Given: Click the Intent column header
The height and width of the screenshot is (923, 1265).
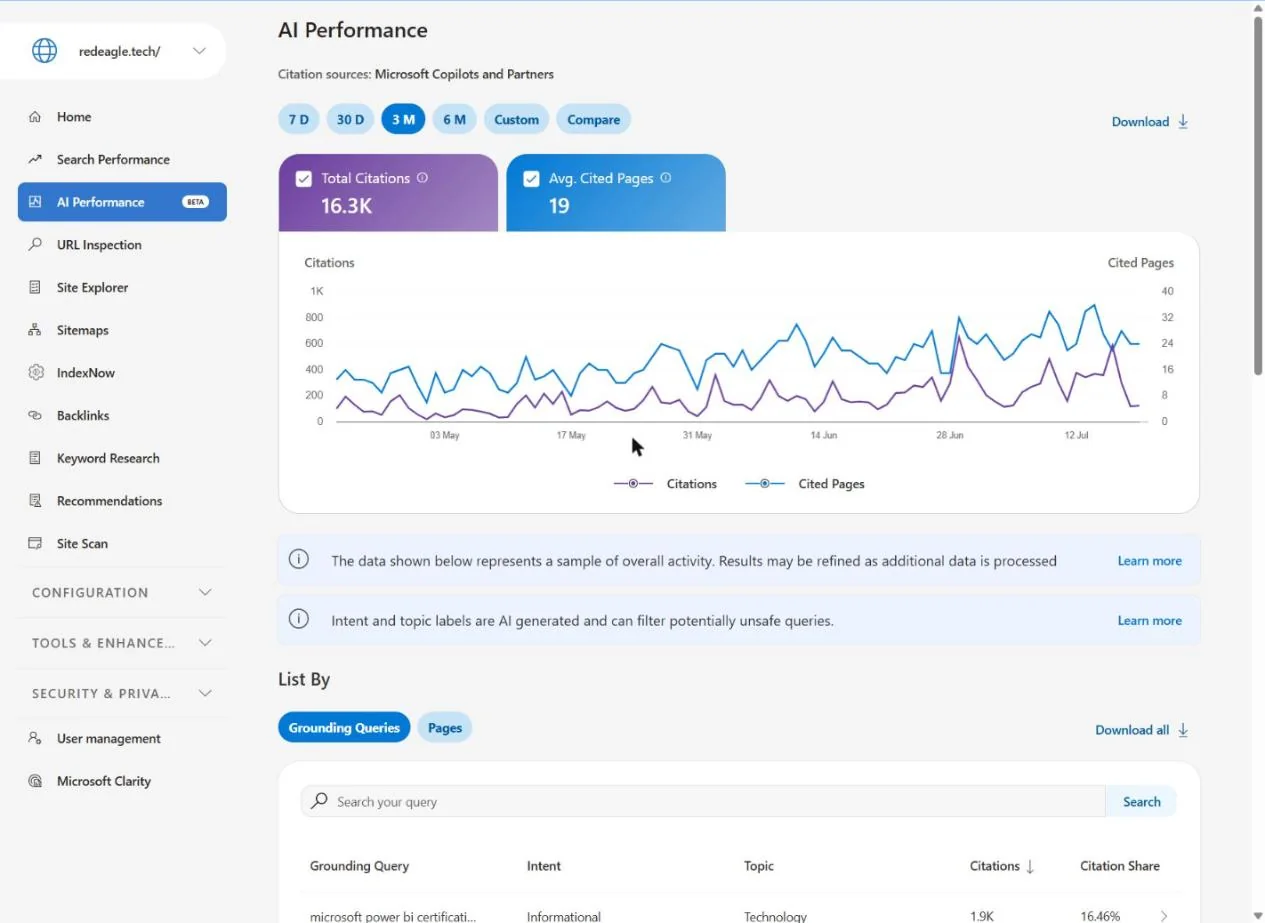Looking at the screenshot, I should tap(544, 866).
